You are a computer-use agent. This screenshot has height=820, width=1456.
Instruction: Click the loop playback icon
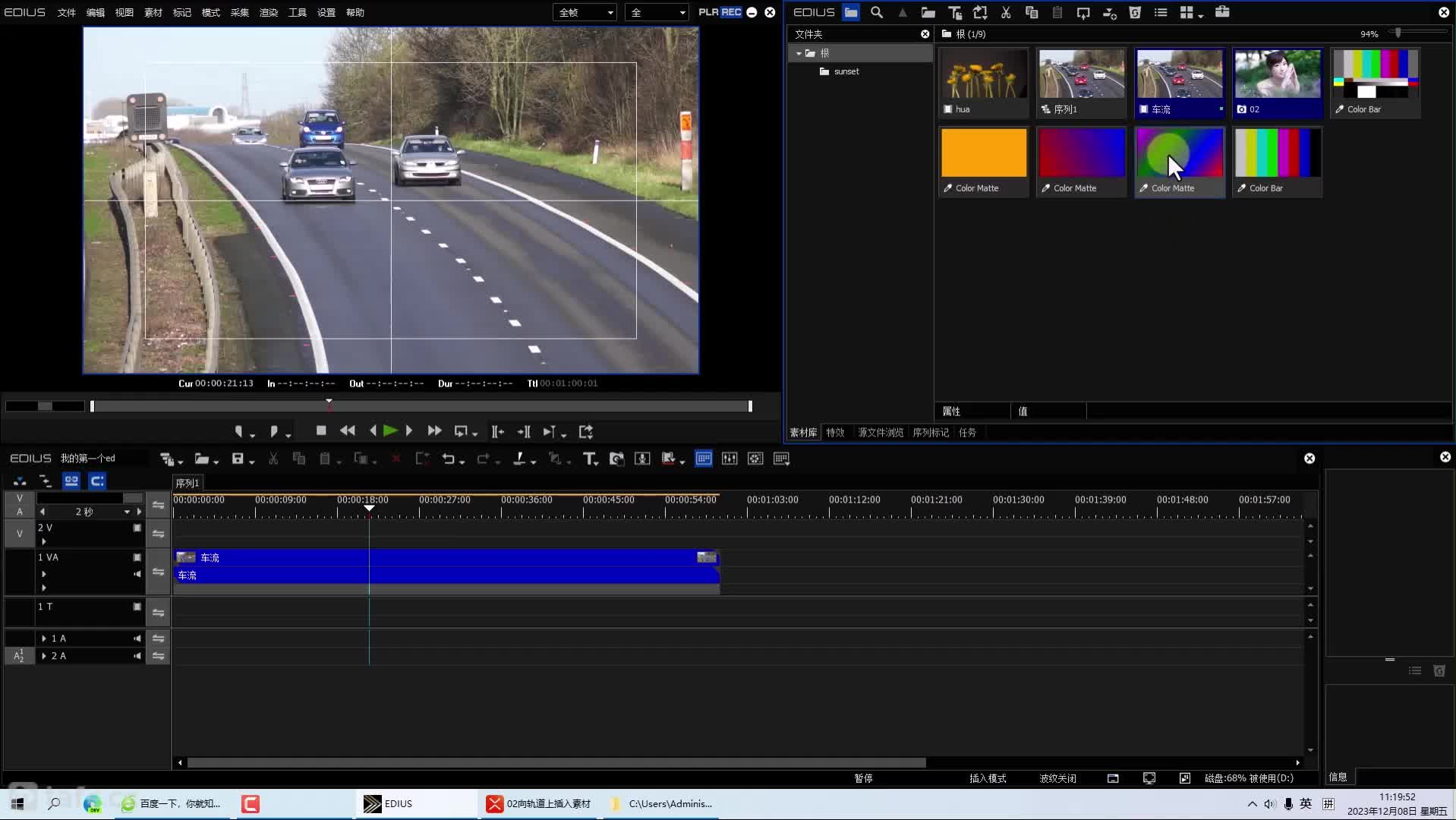tap(461, 431)
